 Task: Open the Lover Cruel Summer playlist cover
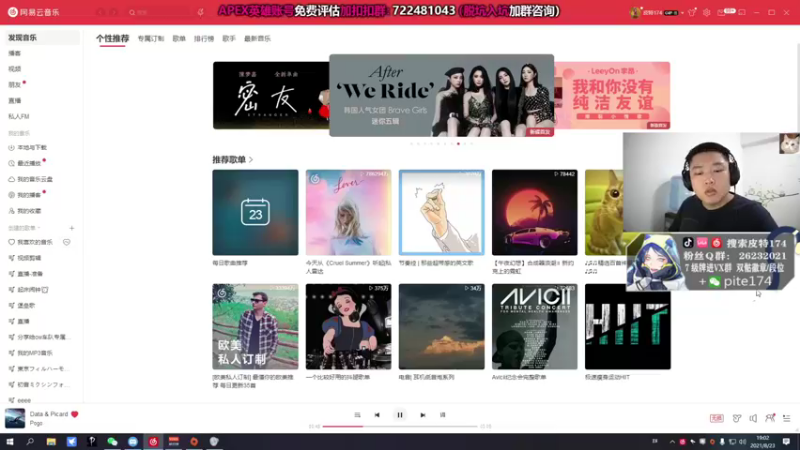point(348,212)
